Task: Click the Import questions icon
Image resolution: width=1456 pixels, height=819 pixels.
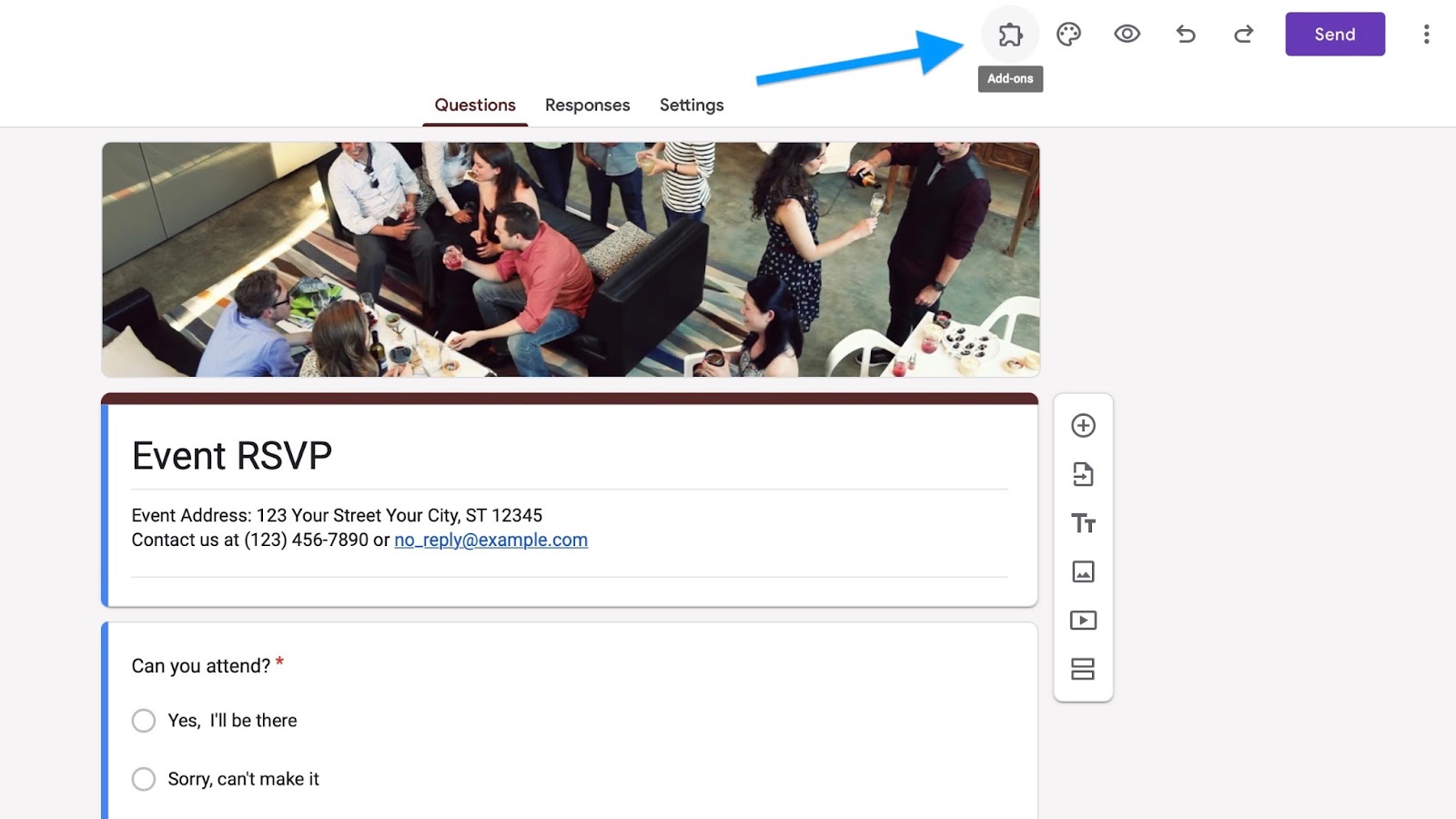Action: [1083, 474]
